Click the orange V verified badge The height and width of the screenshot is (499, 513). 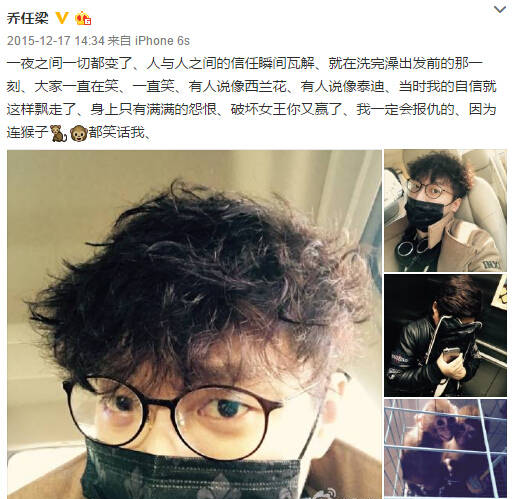pyautogui.click(x=62, y=18)
